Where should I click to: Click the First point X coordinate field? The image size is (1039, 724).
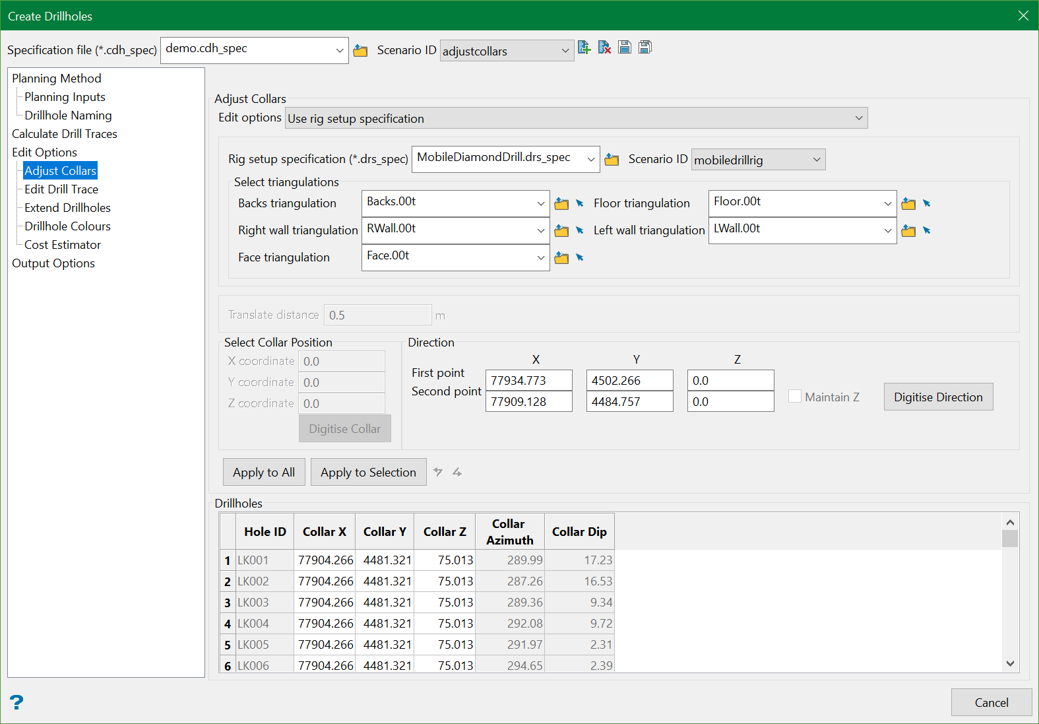[x=529, y=380]
